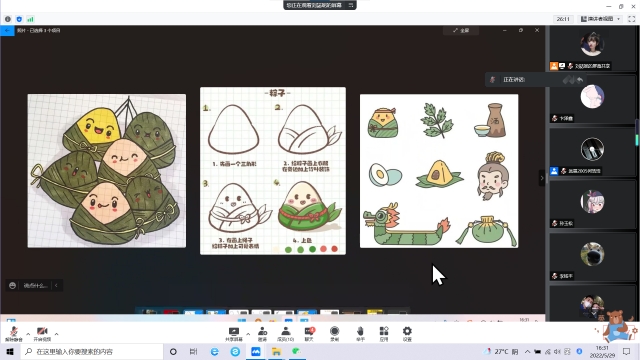Image resolution: width=640 pixels, height=360 pixels.
Task: Open File Explorer on taskbar
Action: 276,351
